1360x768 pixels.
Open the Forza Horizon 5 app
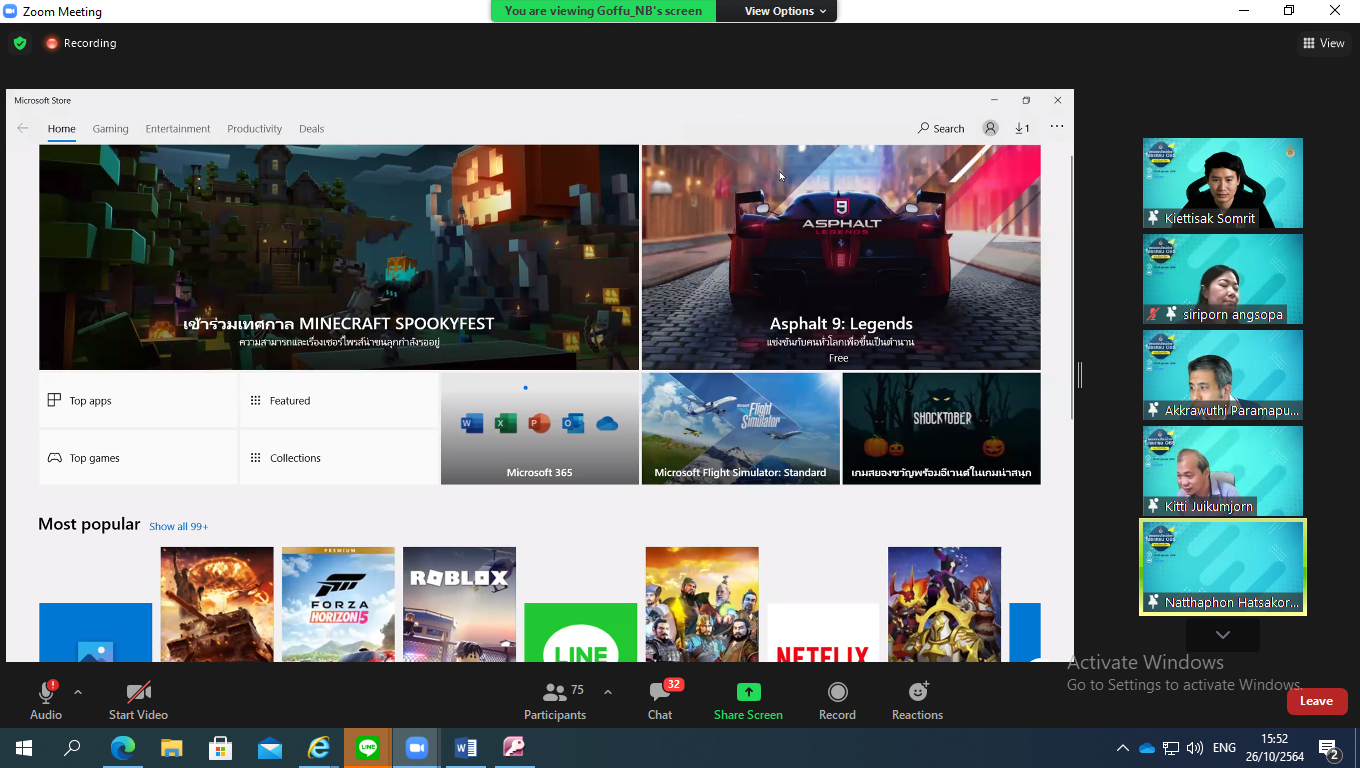[338, 604]
